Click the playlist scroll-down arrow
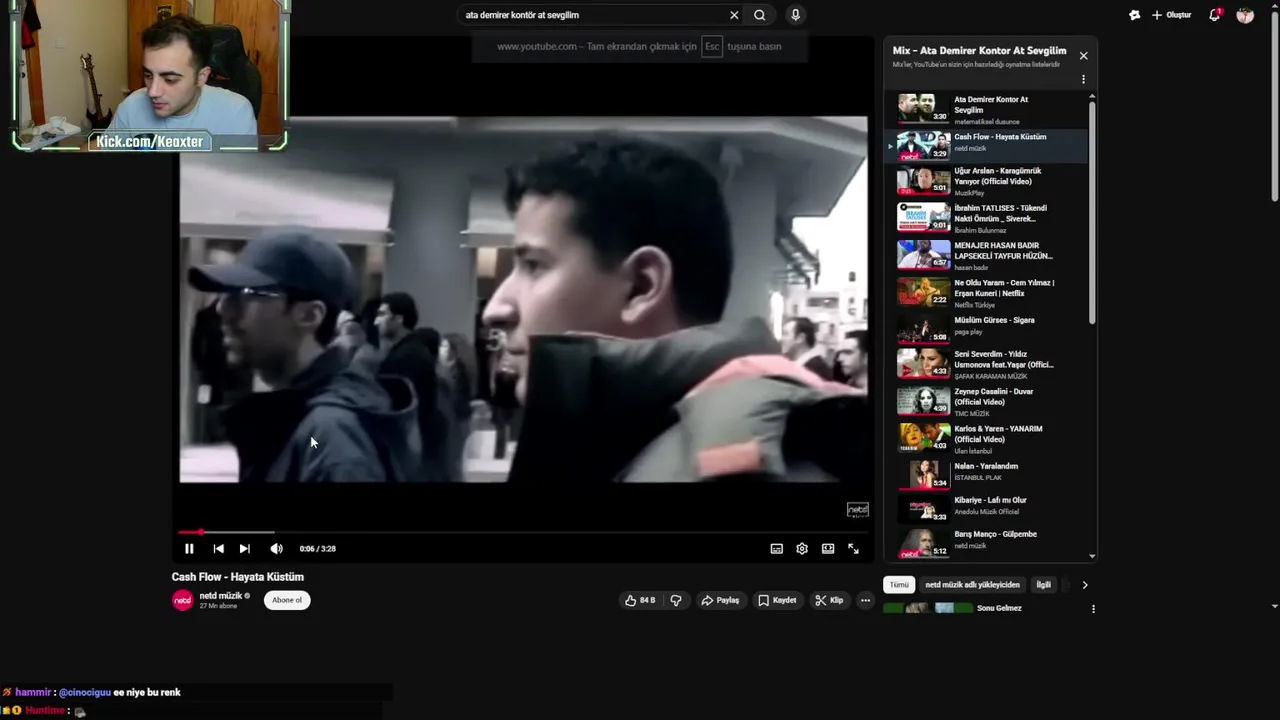Image resolution: width=1280 pixels, height=720 pixels. tap(1092, 556)
